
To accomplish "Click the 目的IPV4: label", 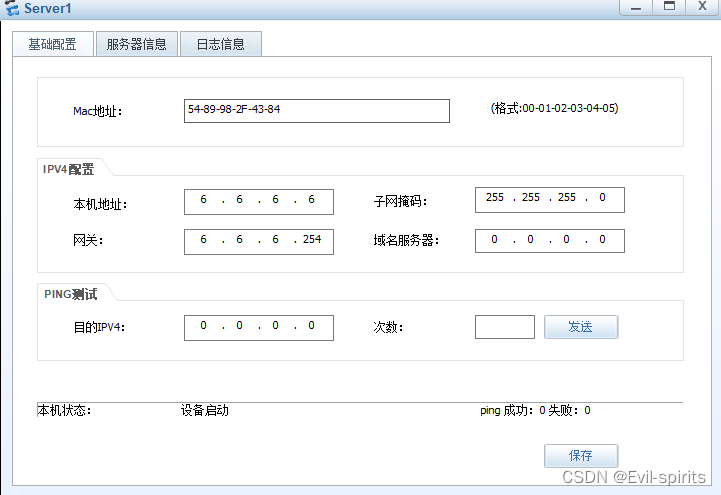I will pyautogui.click(x=99, y=327).
